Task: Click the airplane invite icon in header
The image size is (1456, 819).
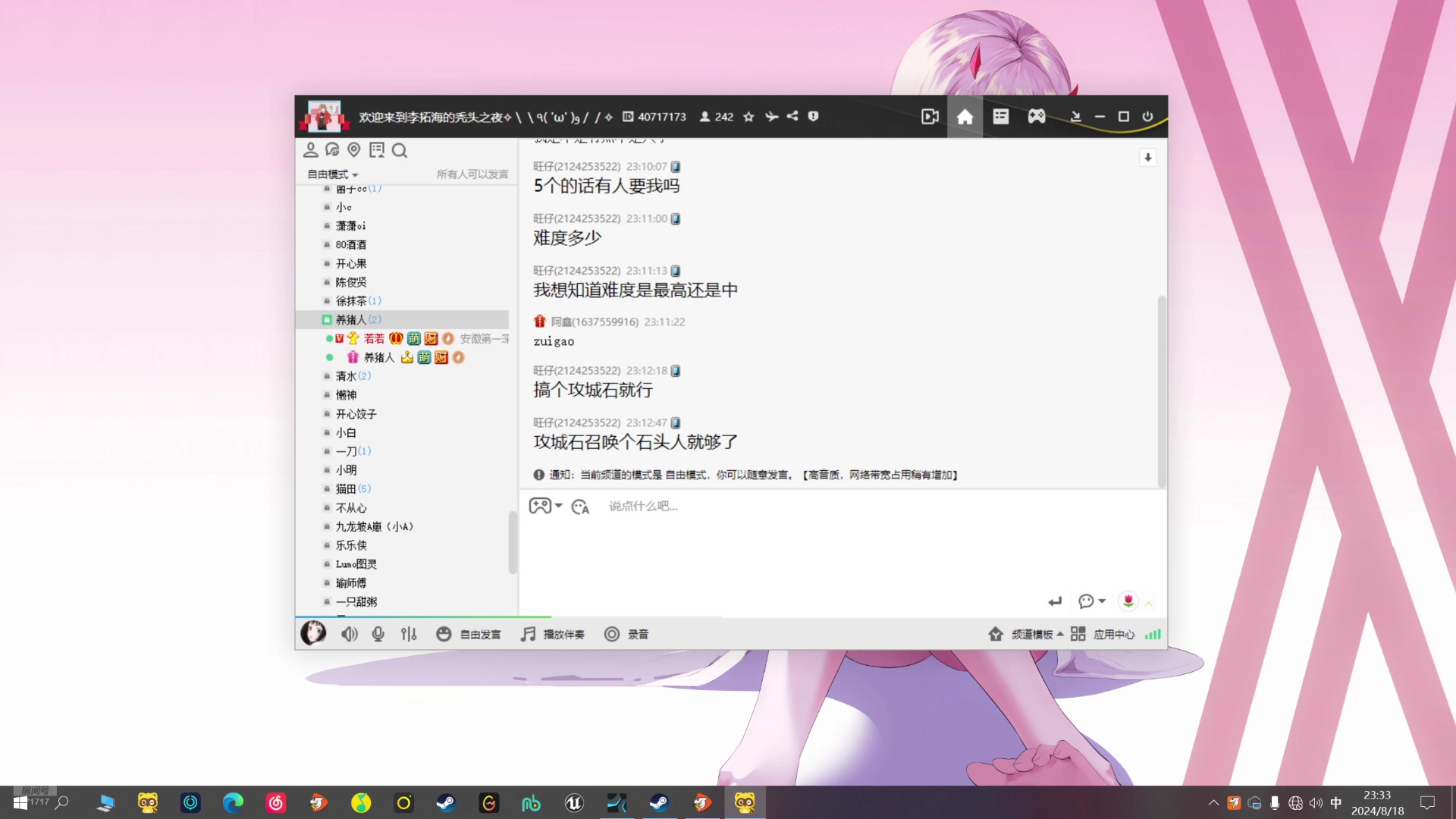Action: click(771, 117)
